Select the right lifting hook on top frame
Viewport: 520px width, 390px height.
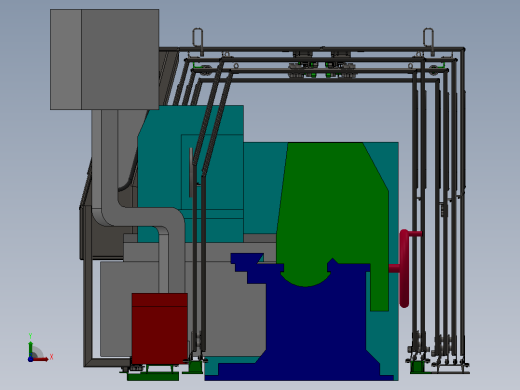428,38
